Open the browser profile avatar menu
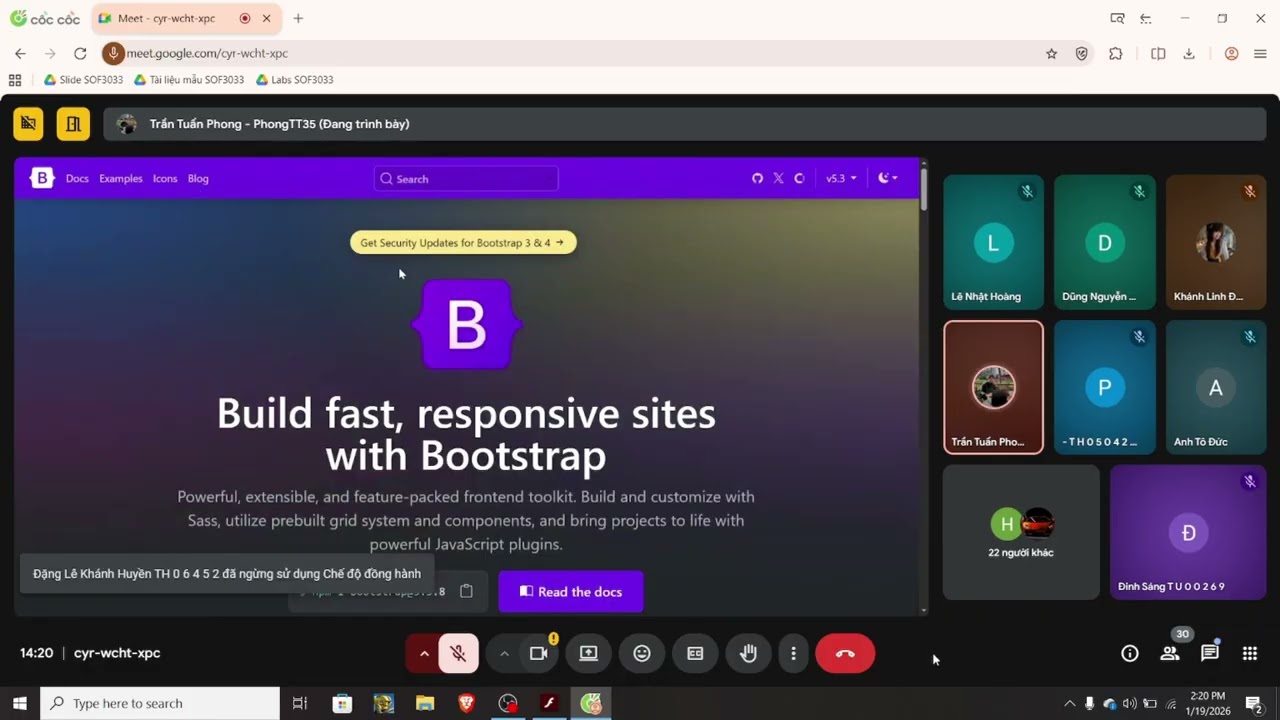Viewport: 1280px width, 720px height. pyautogui.click(x=1231, y=54)
